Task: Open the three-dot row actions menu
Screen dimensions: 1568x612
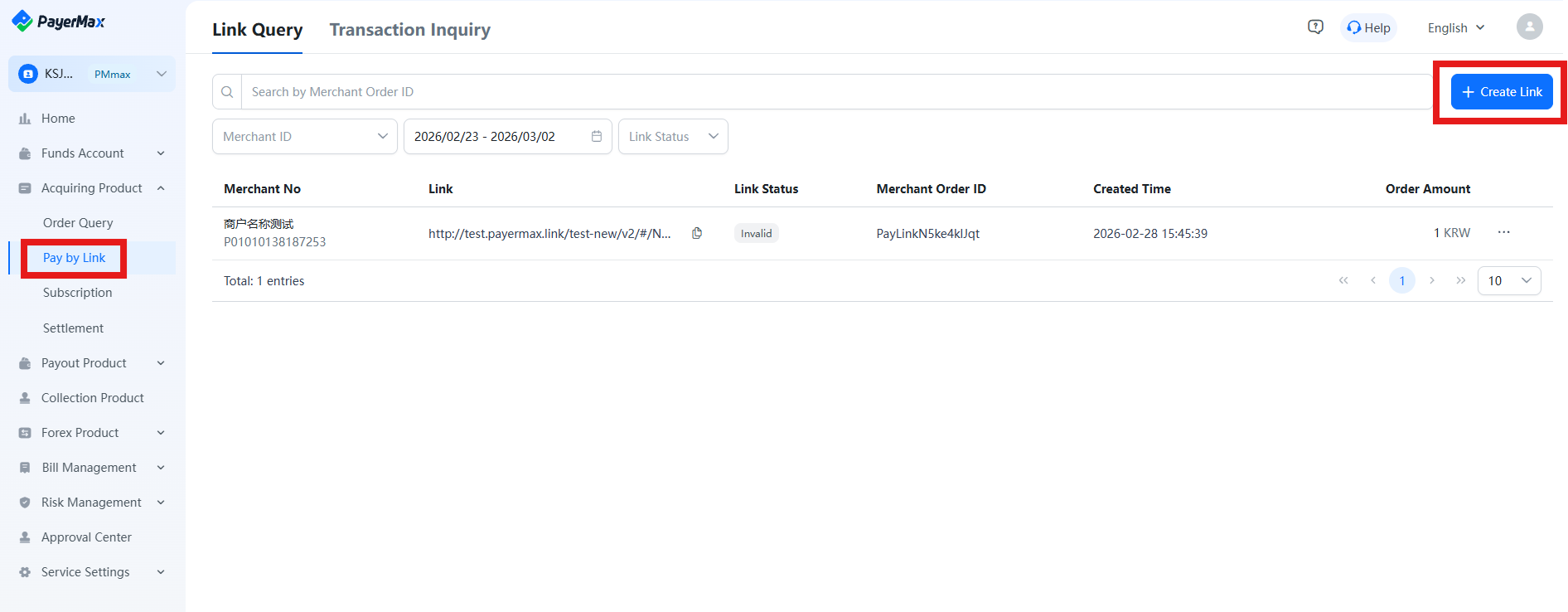Action: tap(1503, 232)
